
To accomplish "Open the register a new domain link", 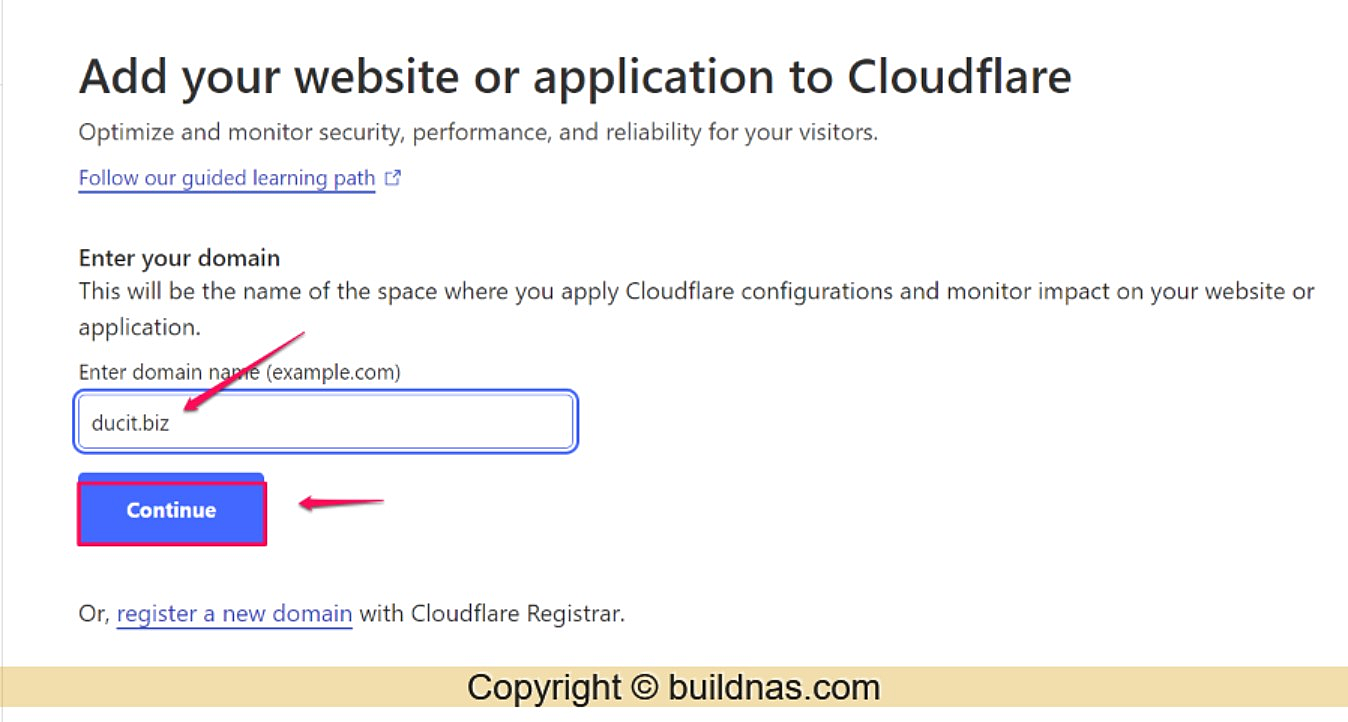I will pyautogui.click(x=235, y=613).
